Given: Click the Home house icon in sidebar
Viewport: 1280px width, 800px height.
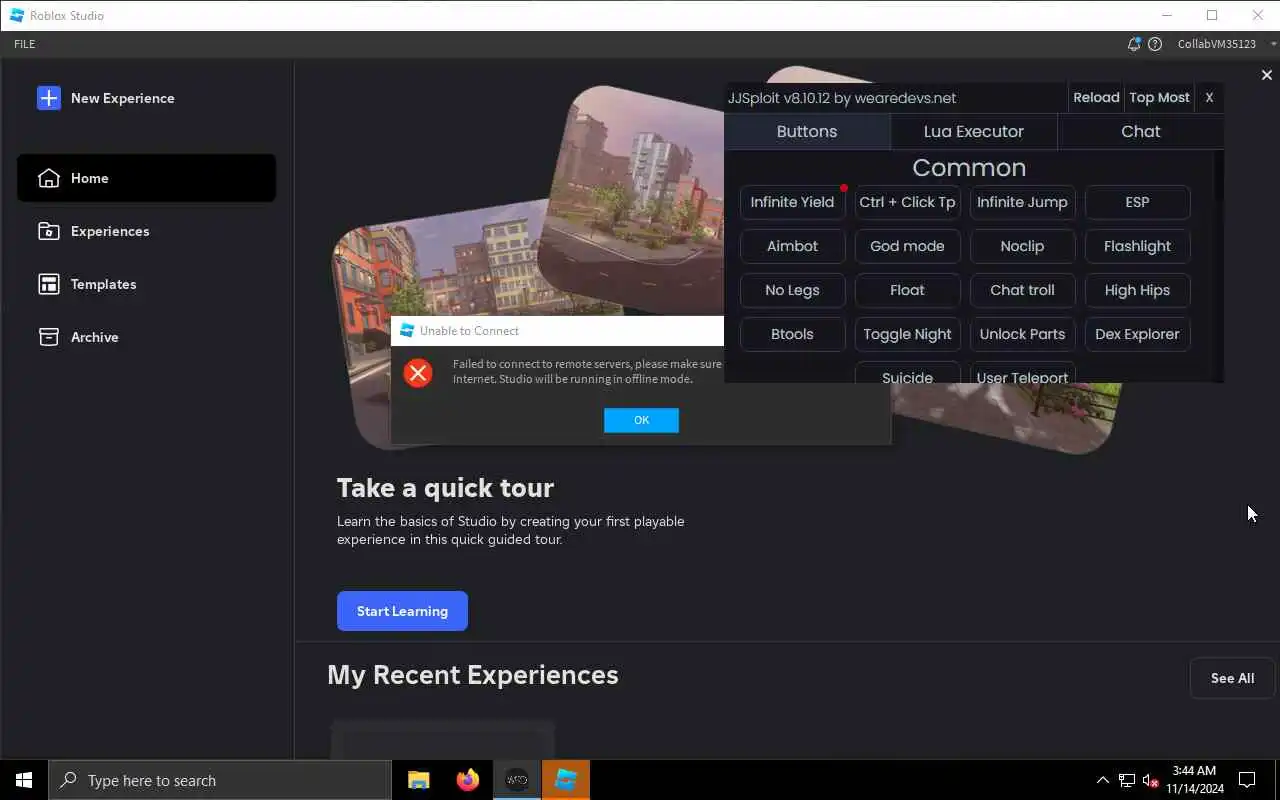Looking at the screenshot, I should [48, 178].
